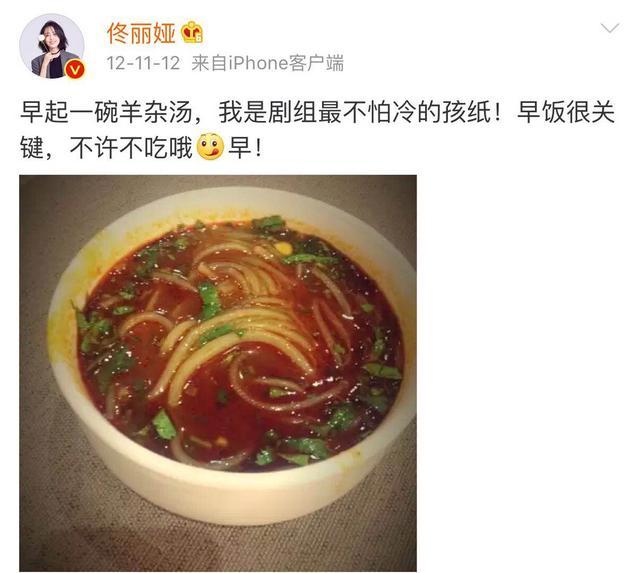Screen dimensions: 640x573
Task: Click the 来自iPhone客户端 source label
Action: [x=268, y=63]
